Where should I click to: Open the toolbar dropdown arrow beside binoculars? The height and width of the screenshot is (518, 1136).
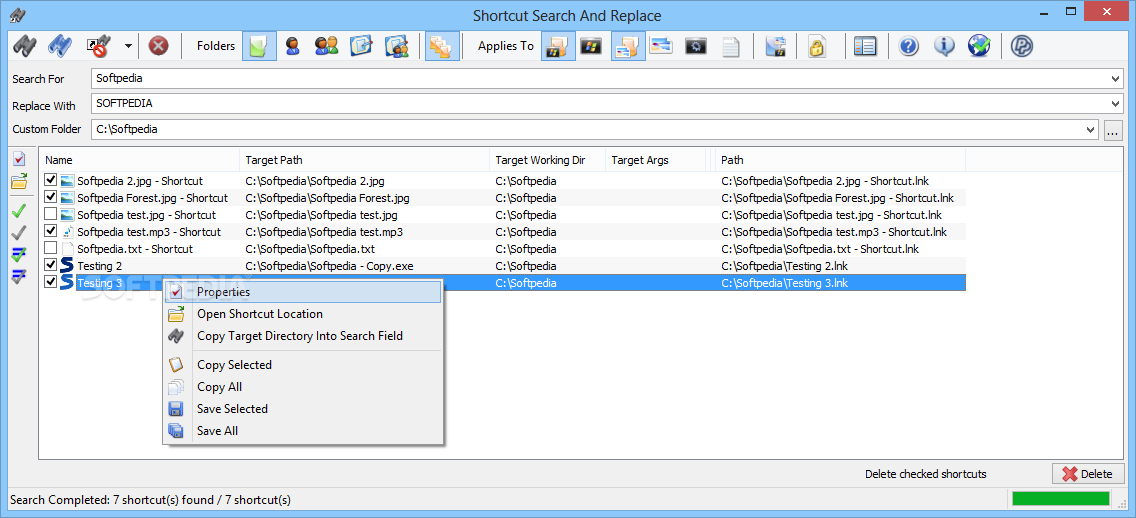pyautogui.click(x=128, y=46)
